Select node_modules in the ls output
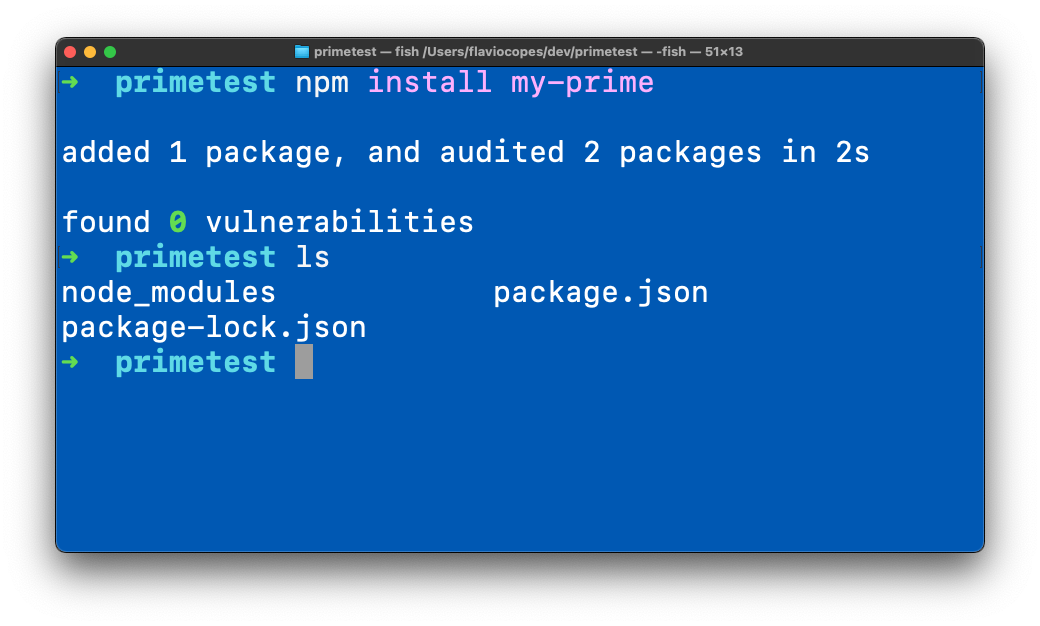This screenshot has height=626, width=1040. pos(168,293)
